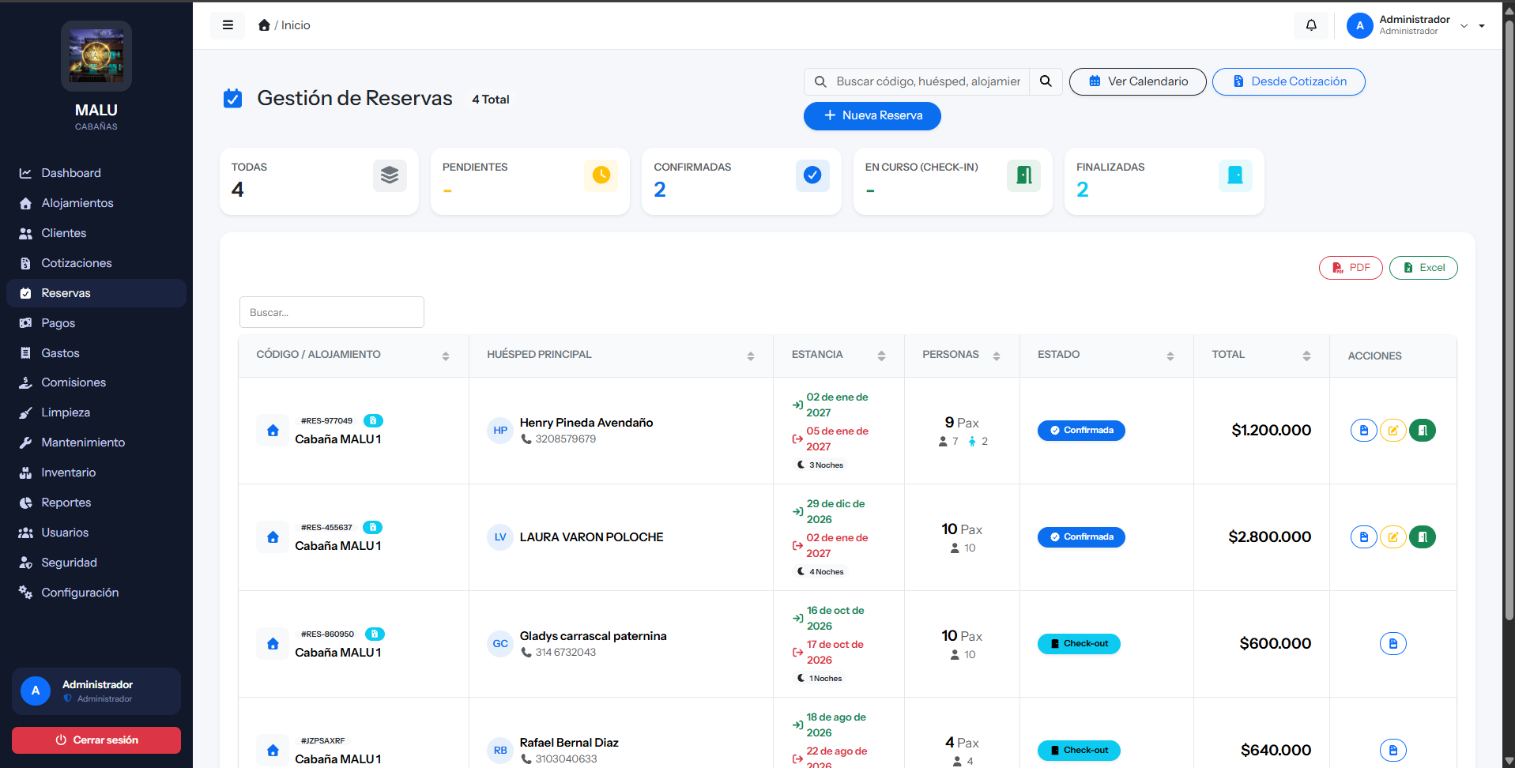Click the home icon in the breadcrumb

264,25
